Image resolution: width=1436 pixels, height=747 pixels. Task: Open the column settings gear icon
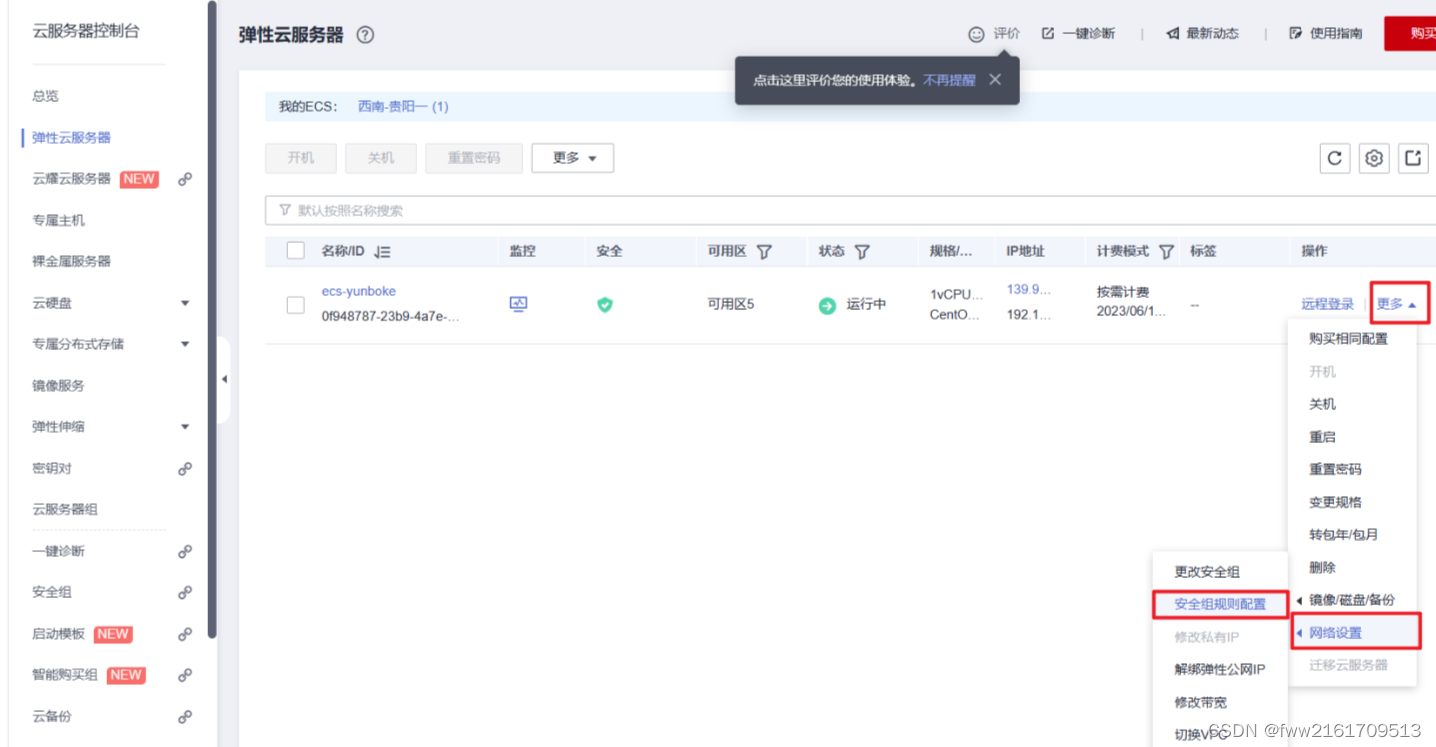(1374, 158)
